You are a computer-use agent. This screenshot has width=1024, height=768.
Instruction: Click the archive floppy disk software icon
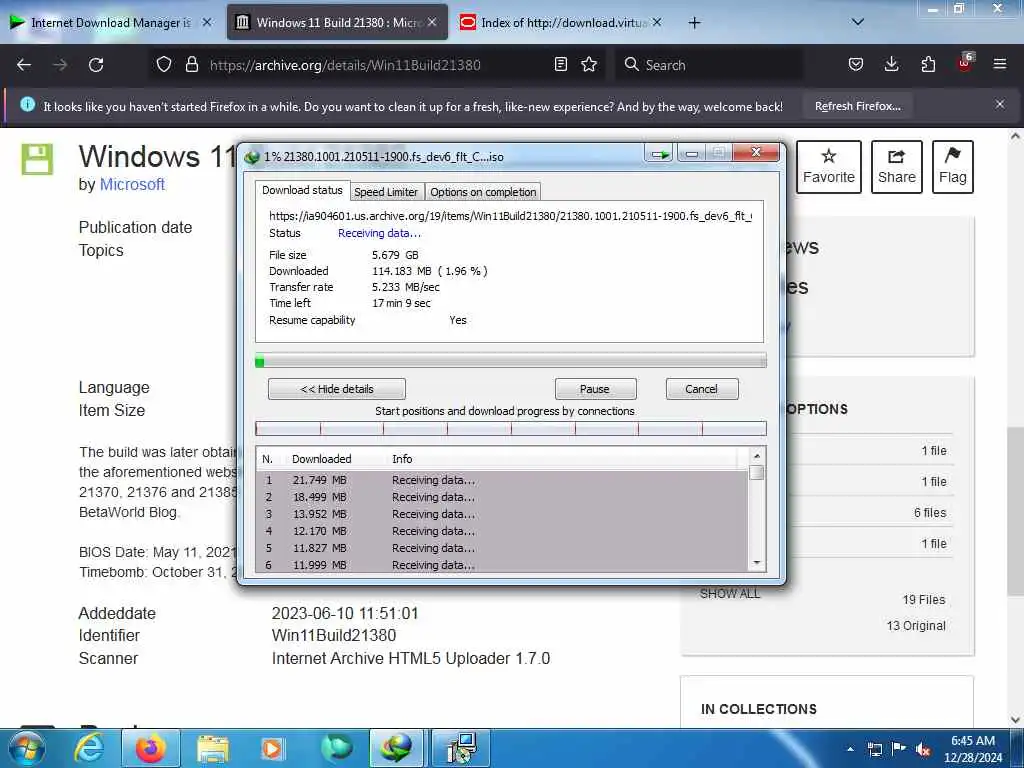coord(37,159)
